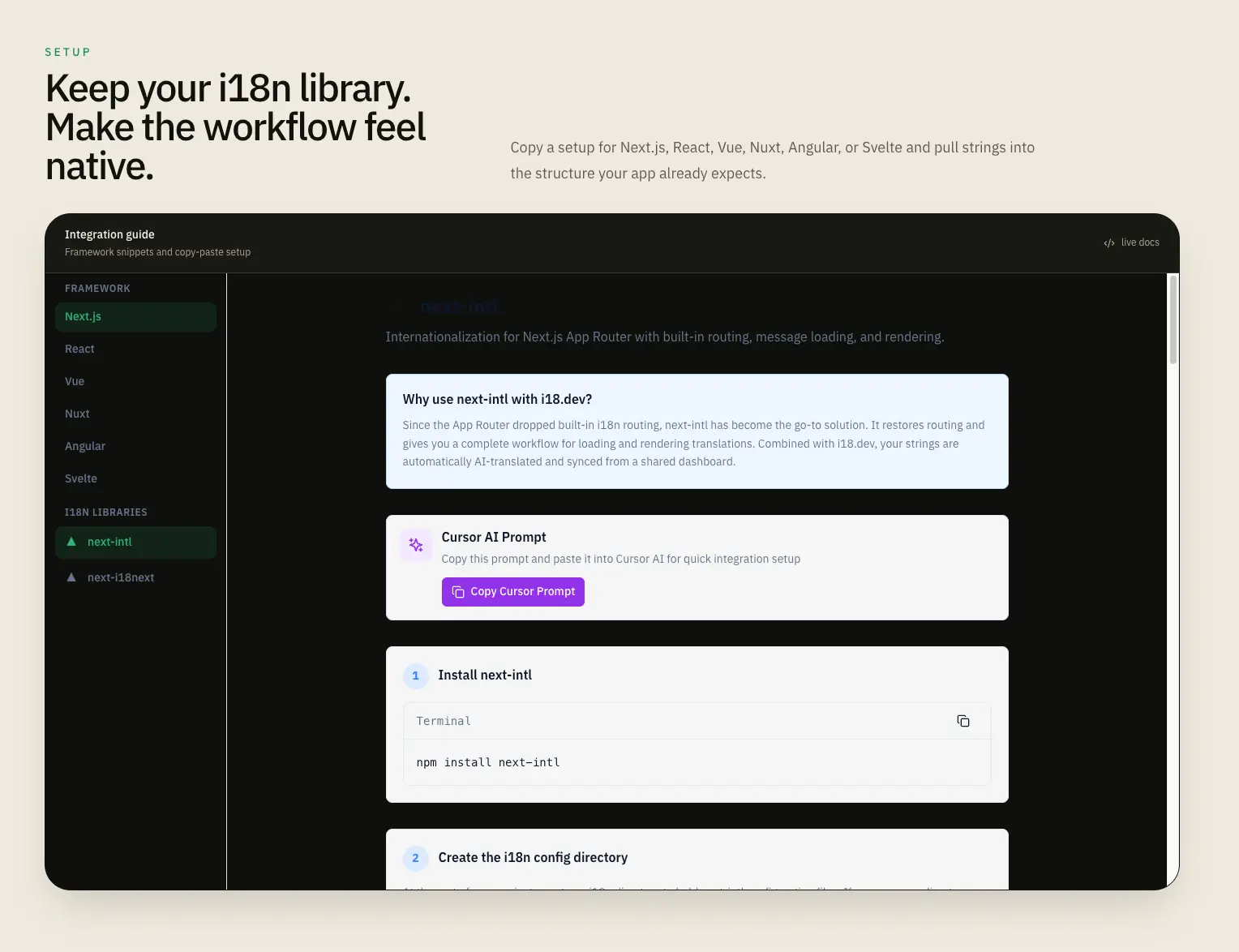Click the 'Create the i18n config directory' heading

(x=533, y=858)
